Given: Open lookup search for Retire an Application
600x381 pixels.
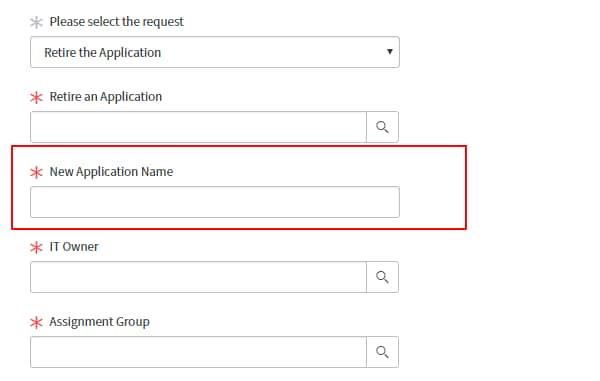Looking at the screenshot, I should tap(382, 127).
